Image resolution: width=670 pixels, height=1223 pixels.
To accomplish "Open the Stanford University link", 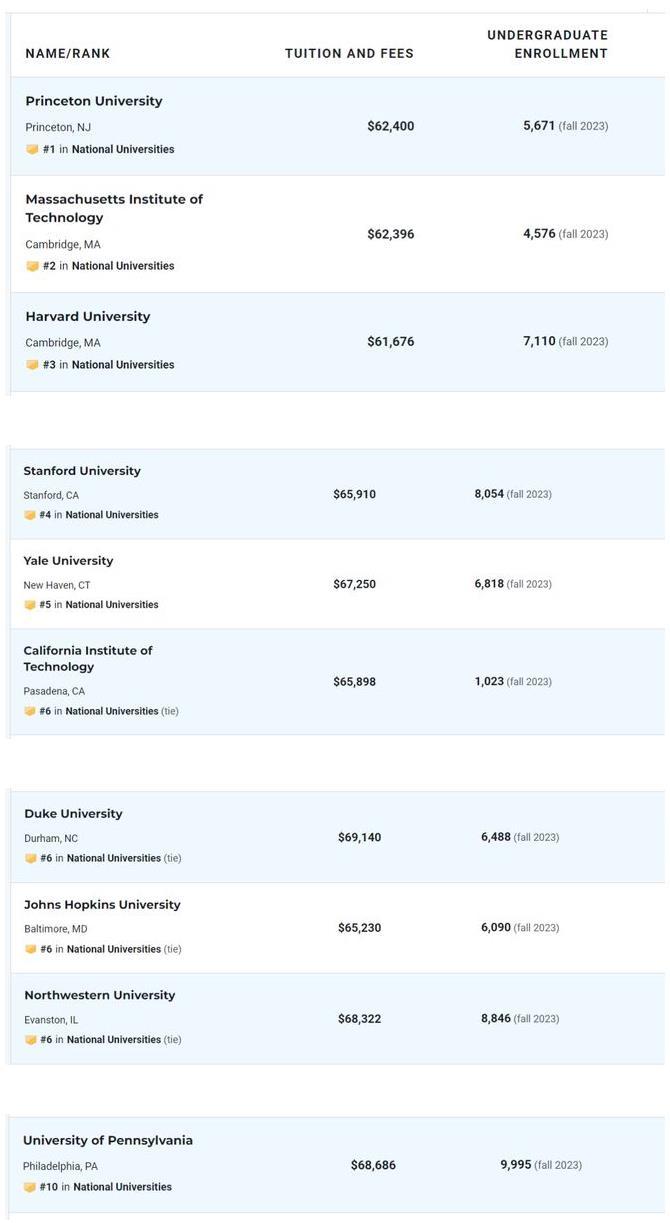I will click(82, 471).
